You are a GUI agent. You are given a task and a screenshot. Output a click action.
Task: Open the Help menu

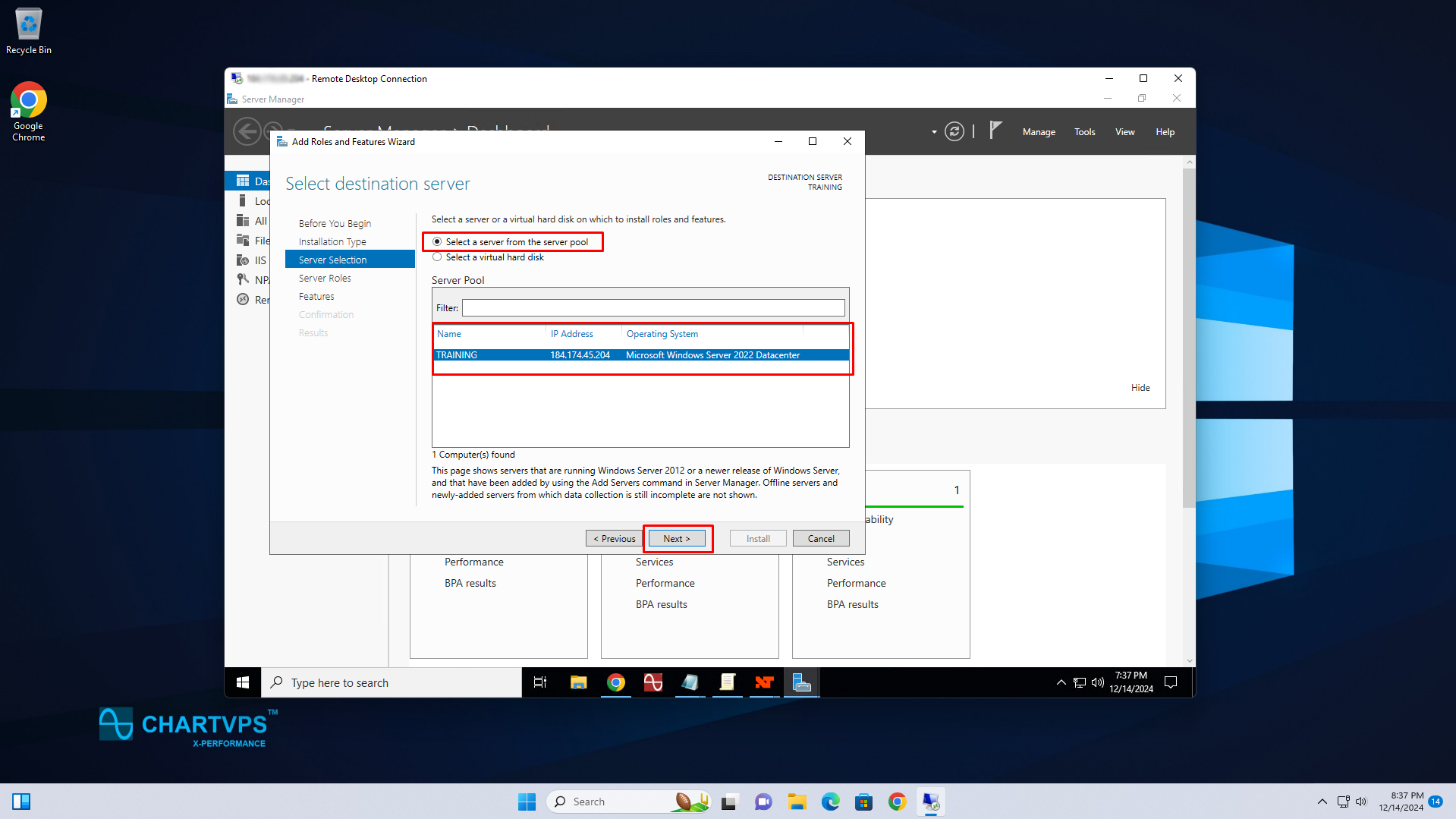coord(1165,131)
